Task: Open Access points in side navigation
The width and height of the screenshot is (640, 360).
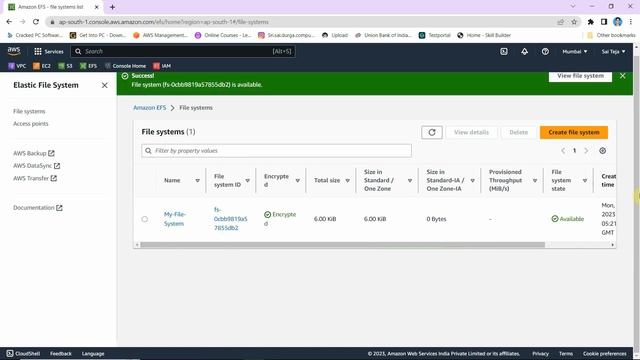Action: click(x=31, y=124)
